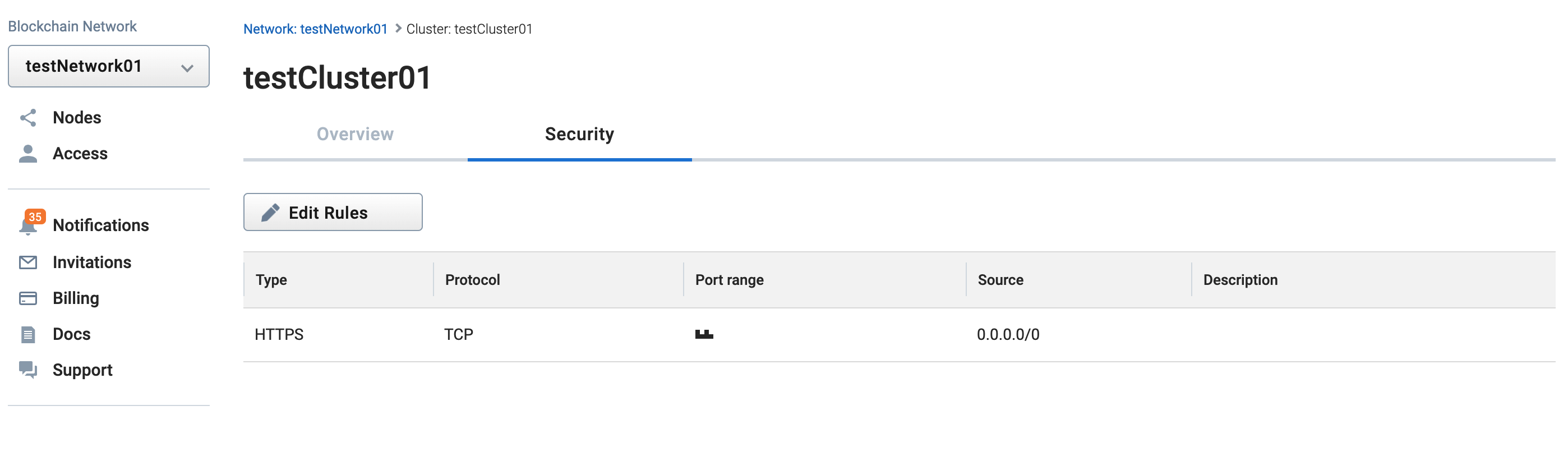The image size is (1568, 461).
Task: Switch to the Overview tab
Action: point(355,134)
